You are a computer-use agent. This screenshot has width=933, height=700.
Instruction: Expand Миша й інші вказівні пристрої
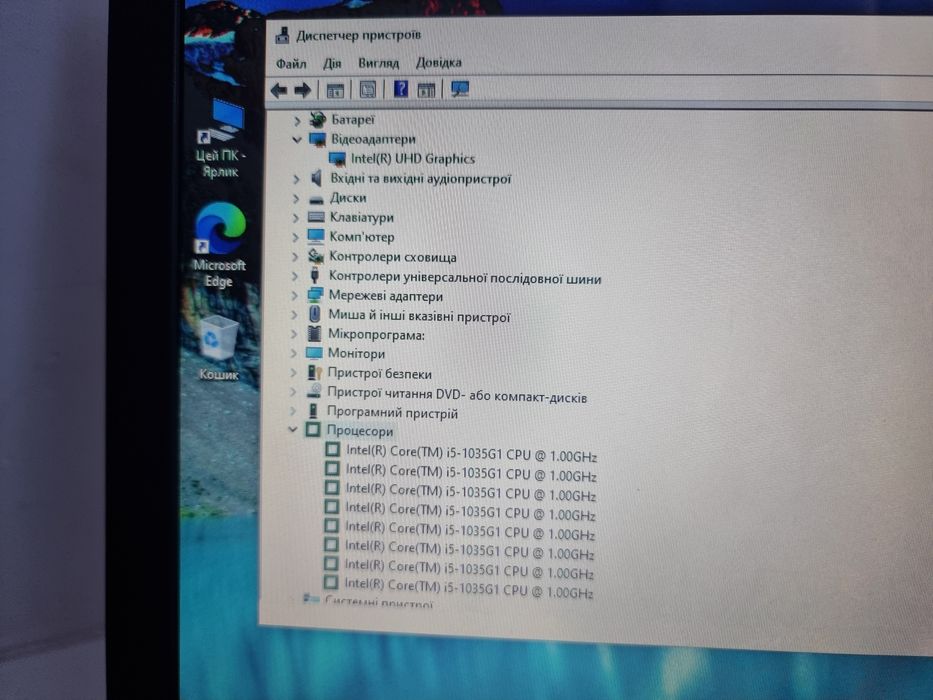coord(295,315)
